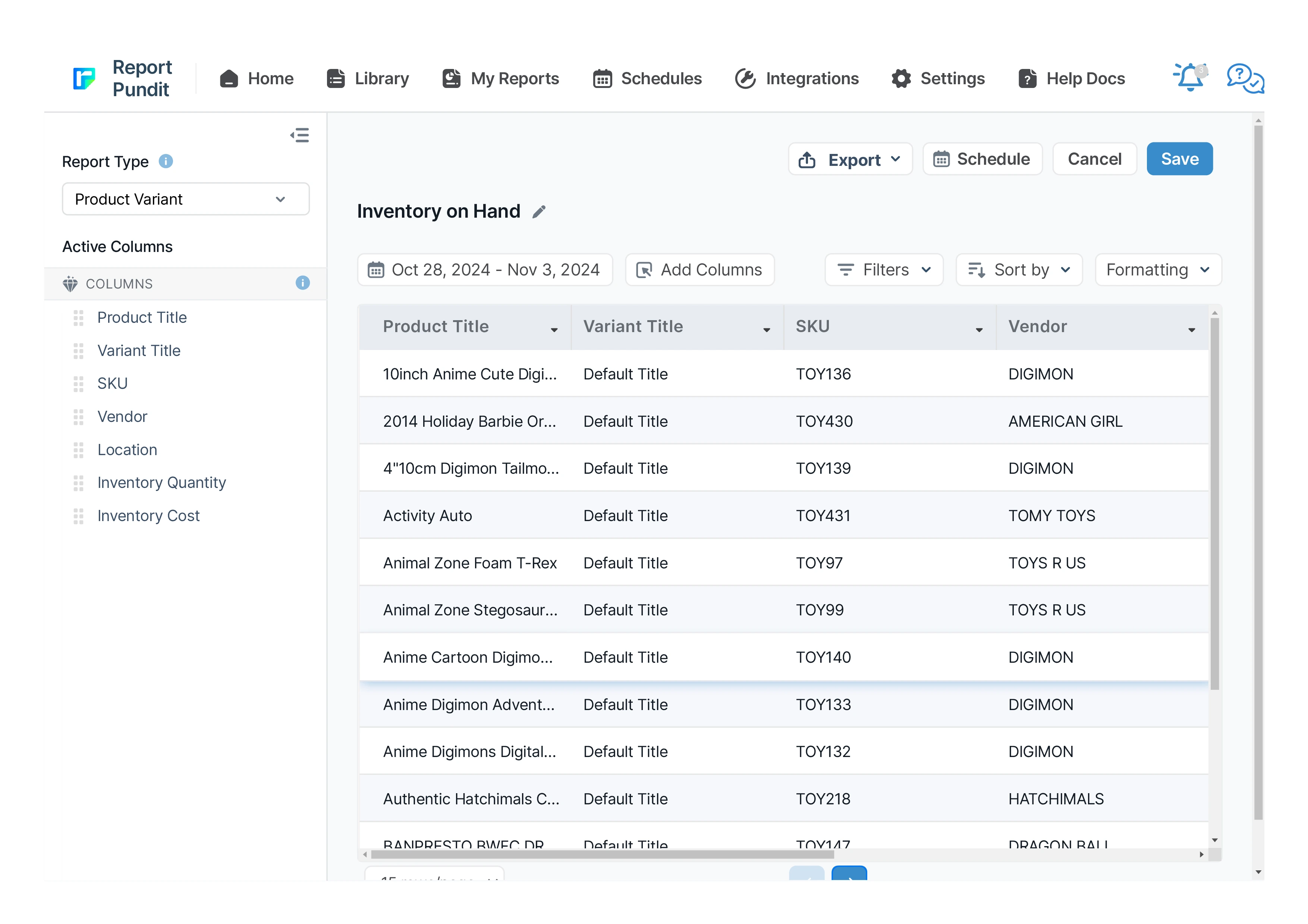
Task: Select Location in Active Columns list
Action: point(127,450)
